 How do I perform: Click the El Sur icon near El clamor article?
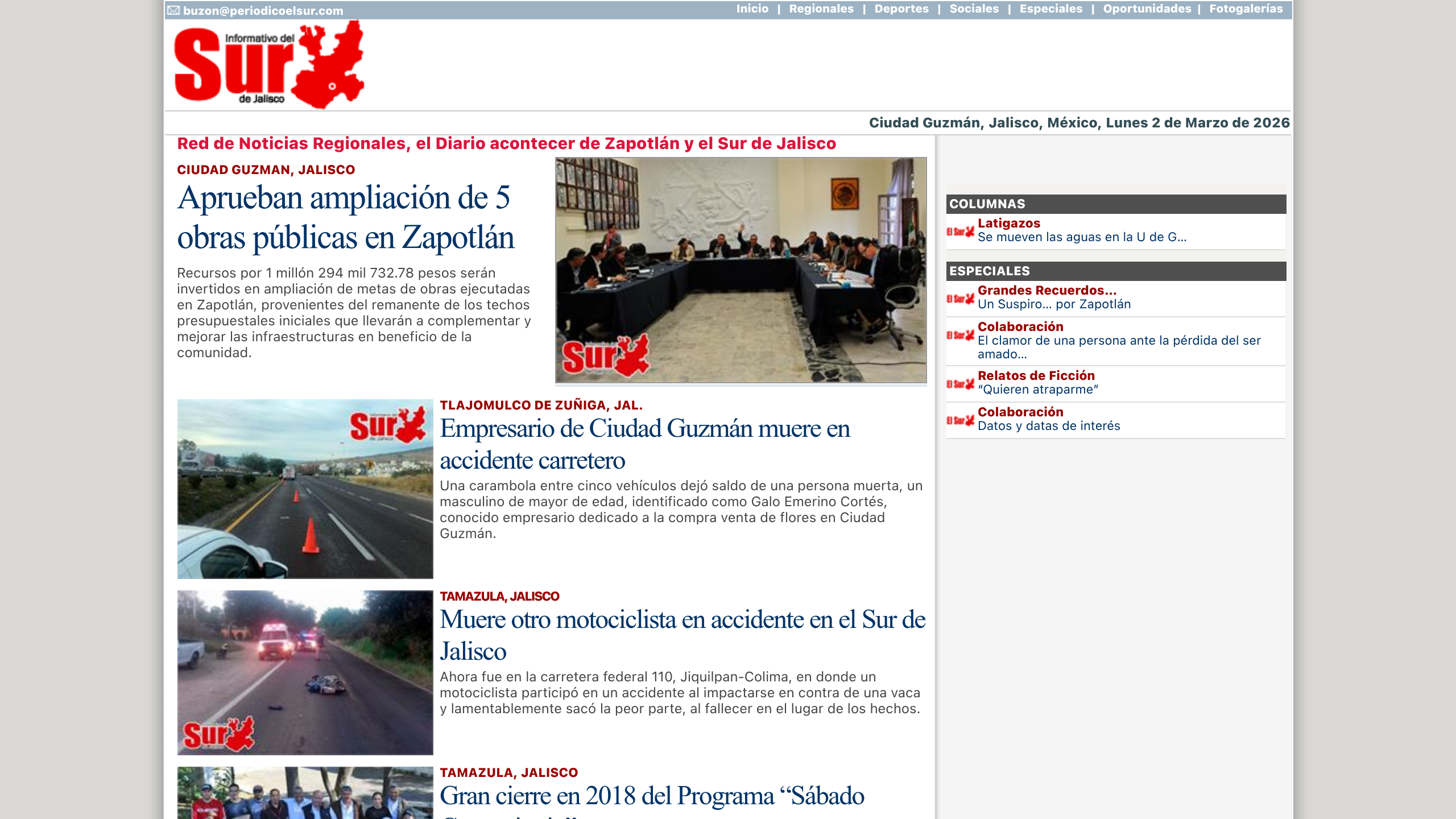960,334
